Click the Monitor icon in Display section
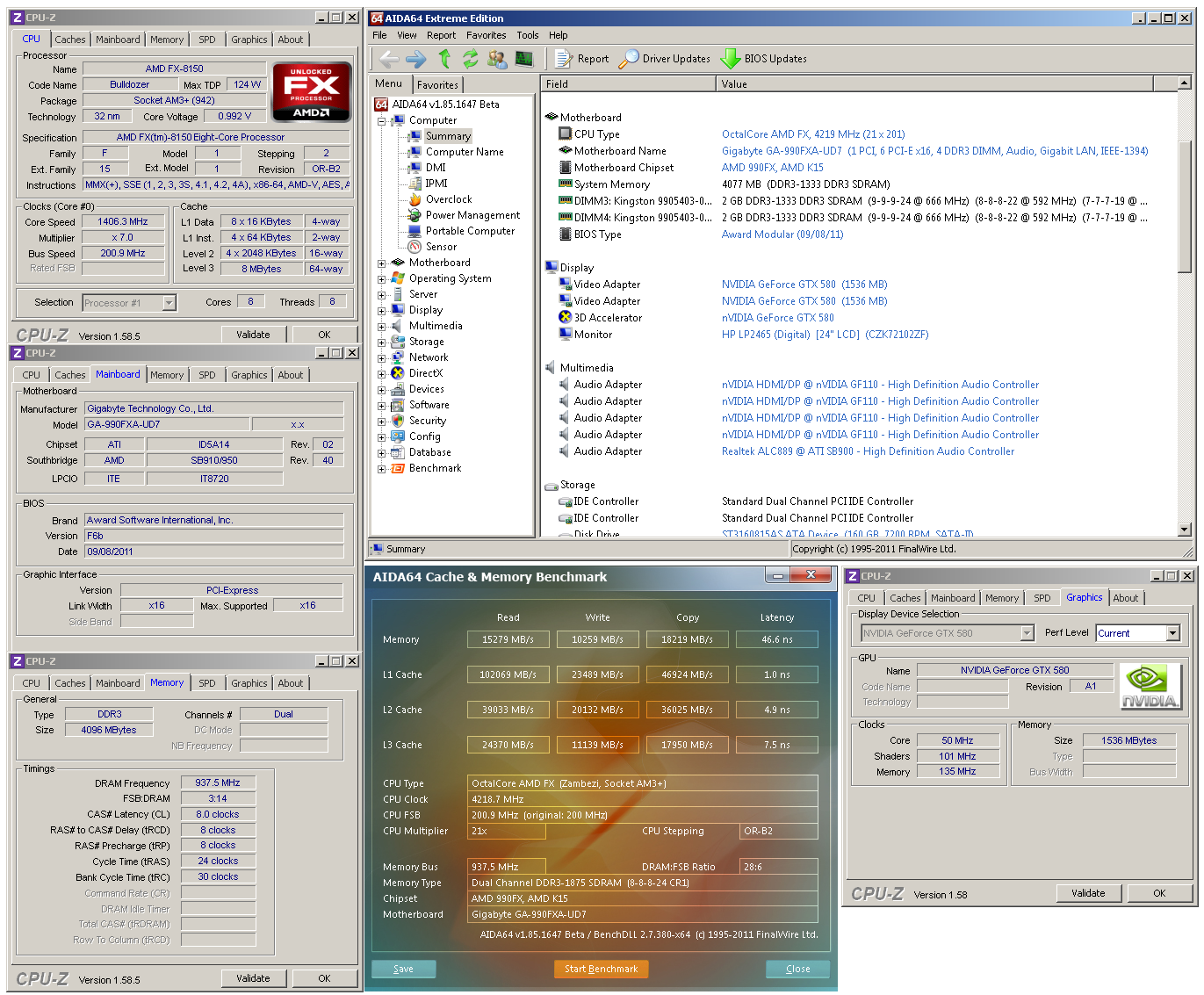The height and width of the screenshot is (995, 1204). 566,334
